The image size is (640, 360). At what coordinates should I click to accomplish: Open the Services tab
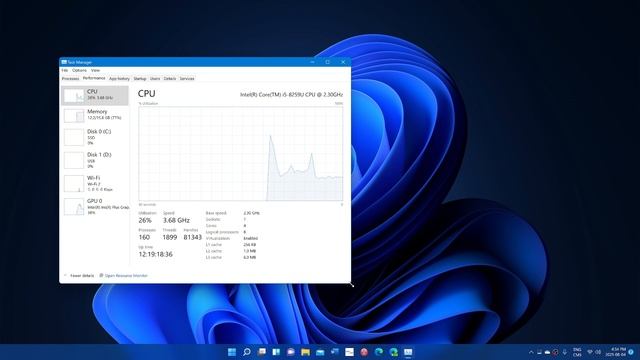(187, 78)
